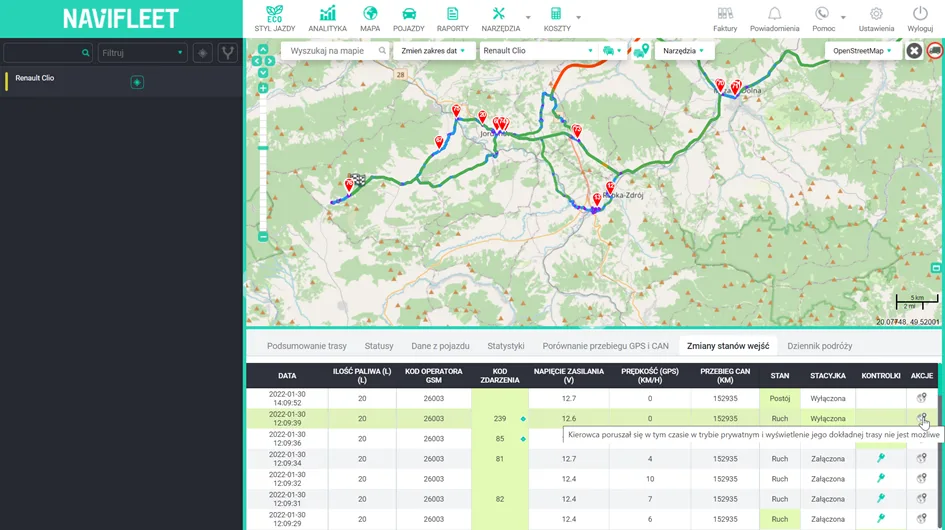
Task: Open the Filtruj dropdown
Action: click(x=142, y=53)
